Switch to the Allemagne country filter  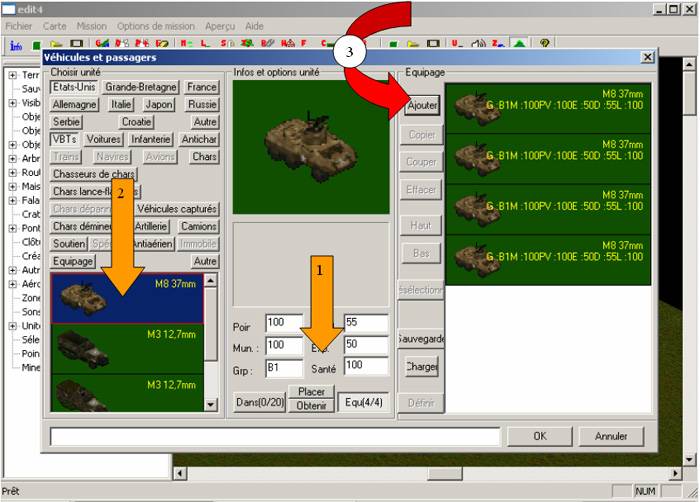tap(74, 104)
